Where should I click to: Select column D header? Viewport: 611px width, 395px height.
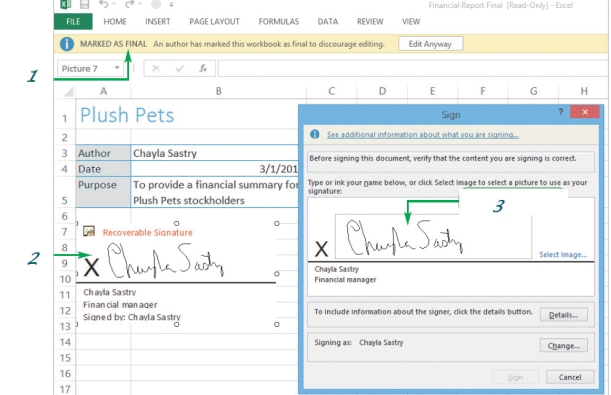pyautogui.click(x=382, y=91)
